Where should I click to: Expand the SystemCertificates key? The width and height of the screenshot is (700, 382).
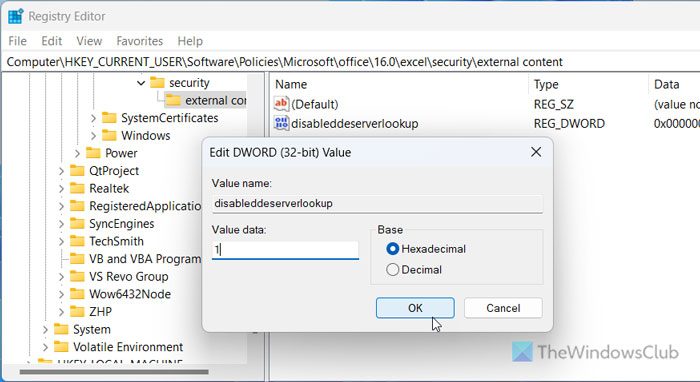93,118
